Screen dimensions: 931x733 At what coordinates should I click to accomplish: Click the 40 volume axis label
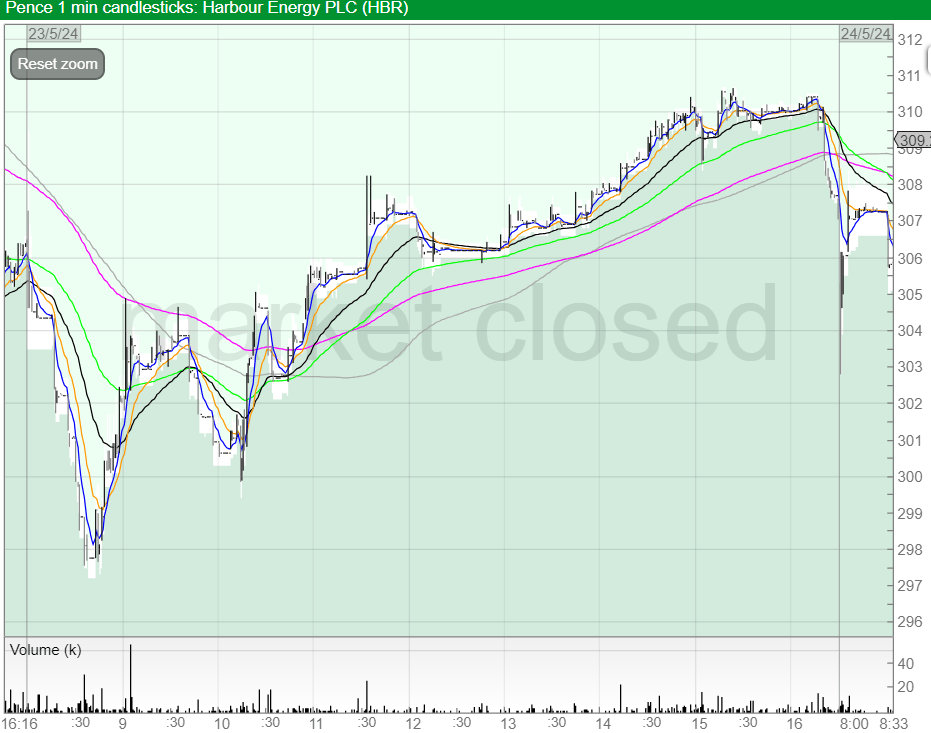point(905,664)
